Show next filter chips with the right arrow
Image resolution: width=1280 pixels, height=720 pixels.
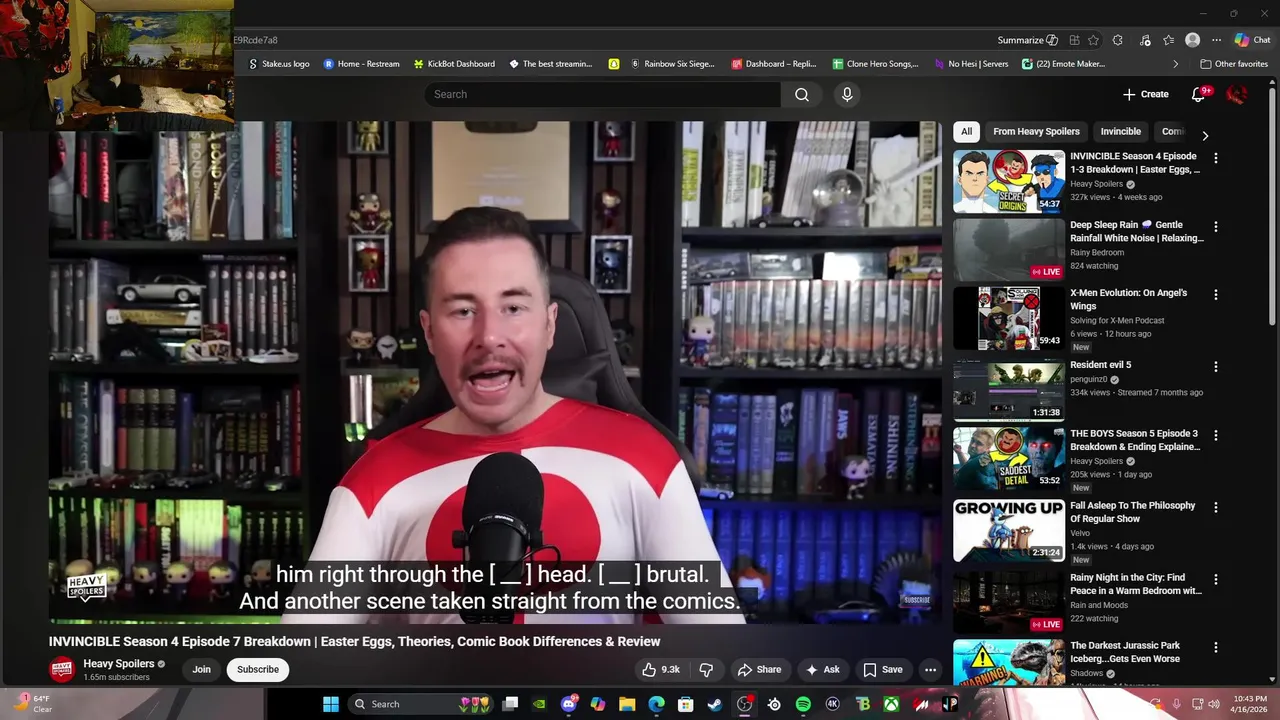pyautogui.click(x=1205, y=136)
